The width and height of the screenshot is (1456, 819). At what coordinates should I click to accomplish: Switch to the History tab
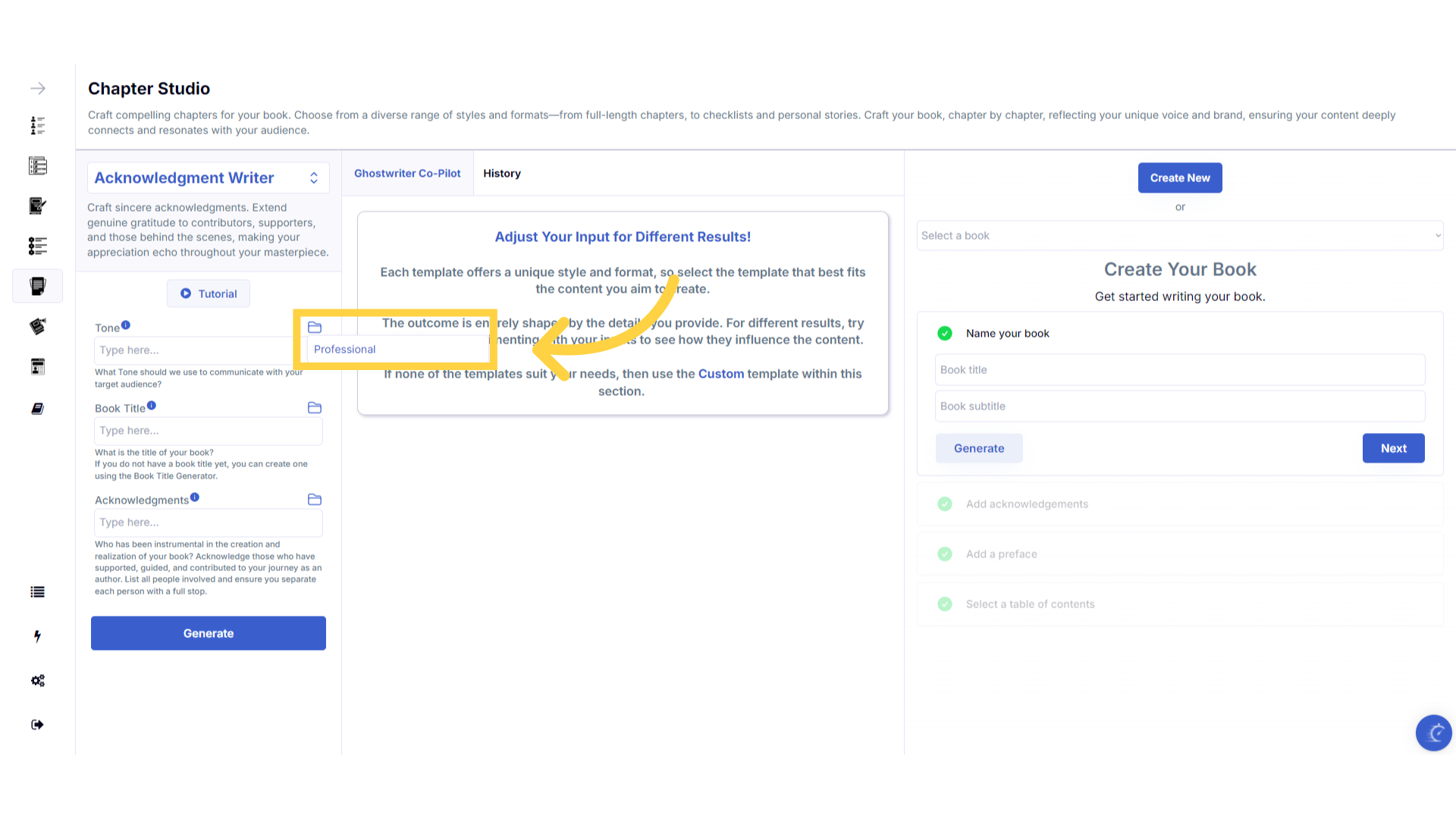(502, 173)
